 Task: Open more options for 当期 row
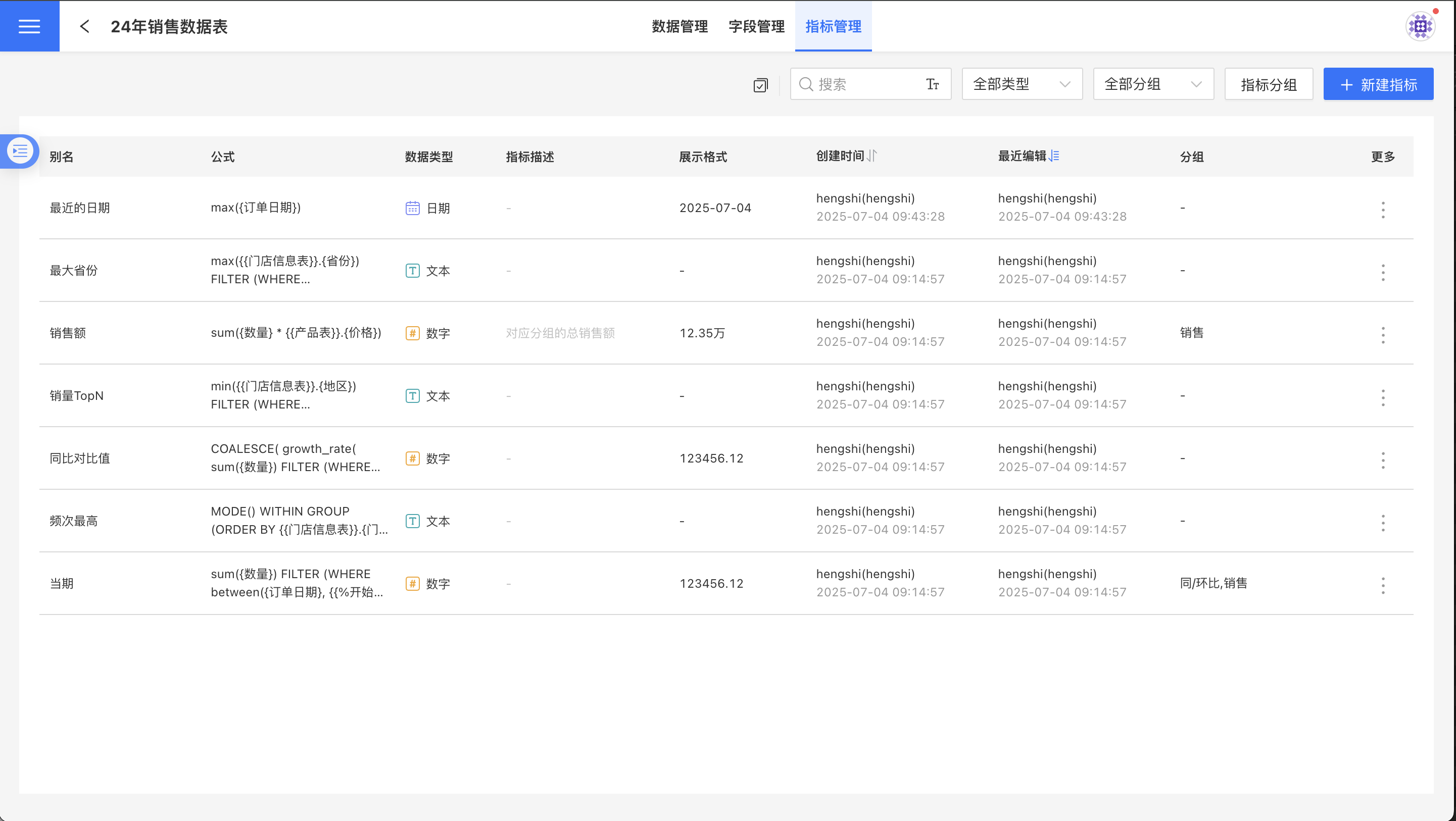click(x=1383, y=586)
